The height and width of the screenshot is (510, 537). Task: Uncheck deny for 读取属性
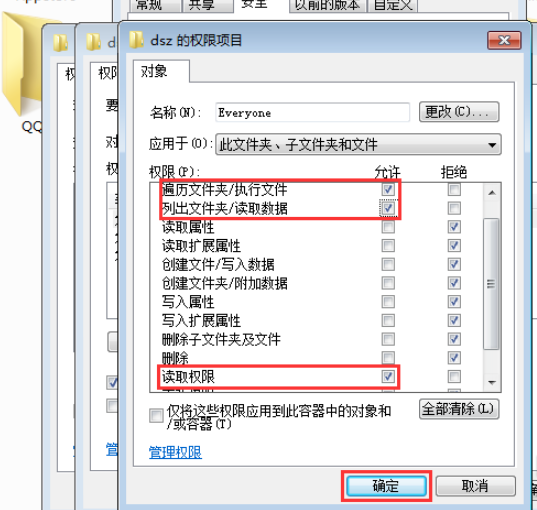[x=454, y=227]
